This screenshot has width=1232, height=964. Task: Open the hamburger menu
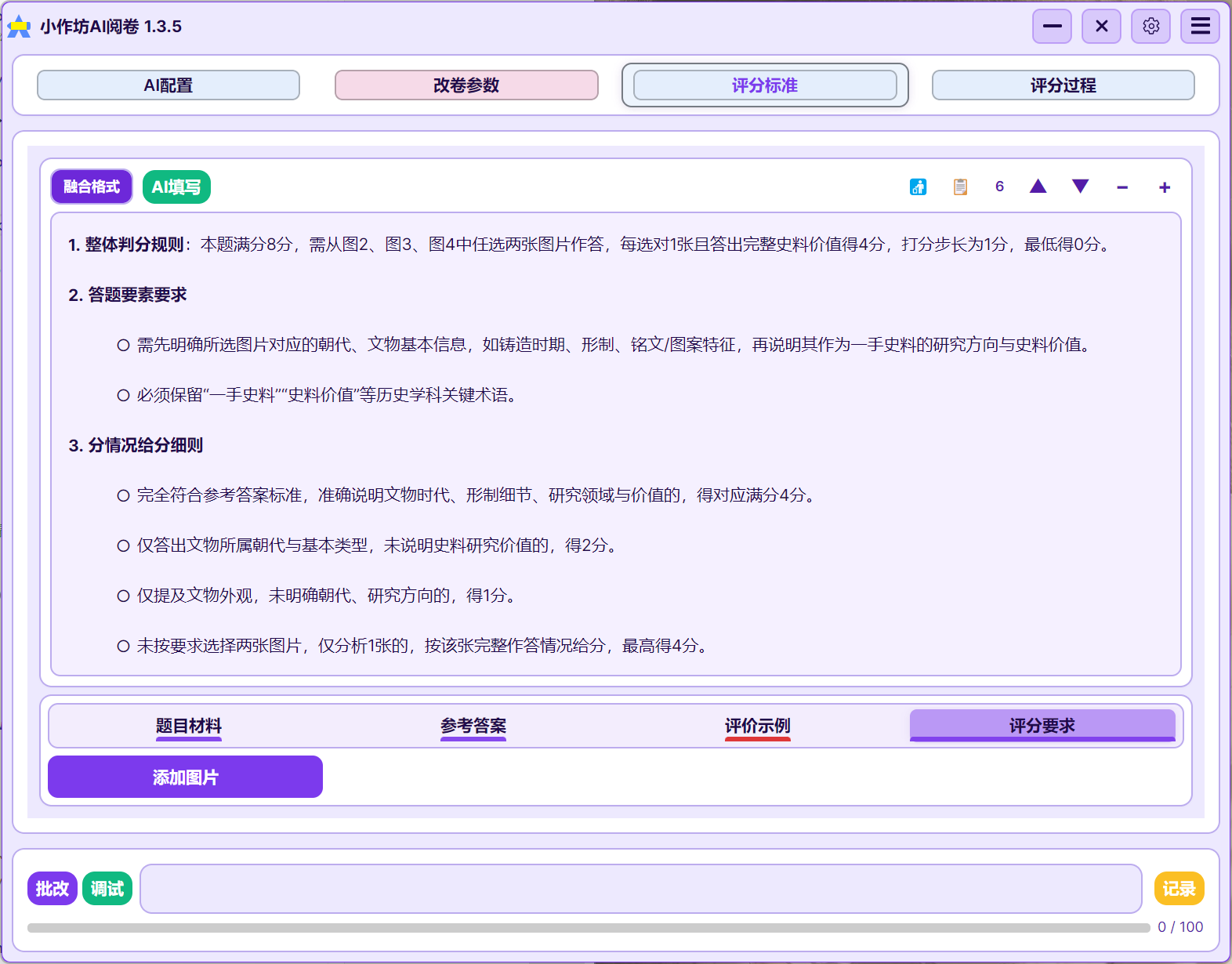tap(1200, 27)
